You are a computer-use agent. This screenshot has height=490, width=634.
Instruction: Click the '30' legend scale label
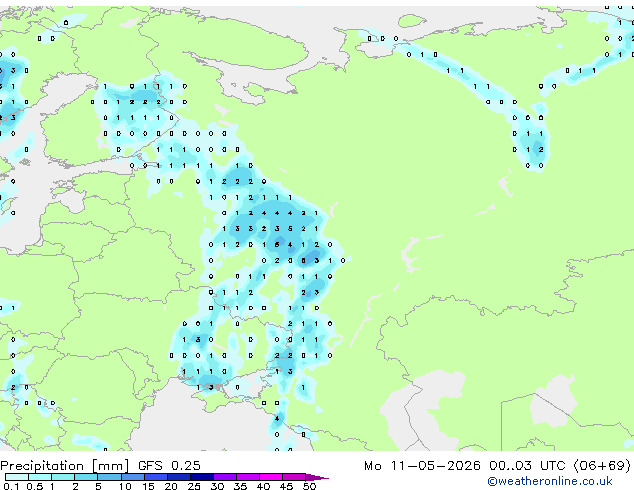click(217, 486)
